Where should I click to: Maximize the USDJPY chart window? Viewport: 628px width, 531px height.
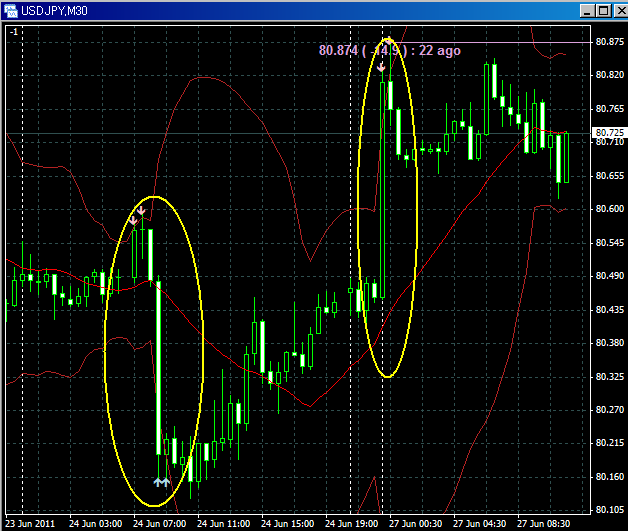click(x=600, y=10)
